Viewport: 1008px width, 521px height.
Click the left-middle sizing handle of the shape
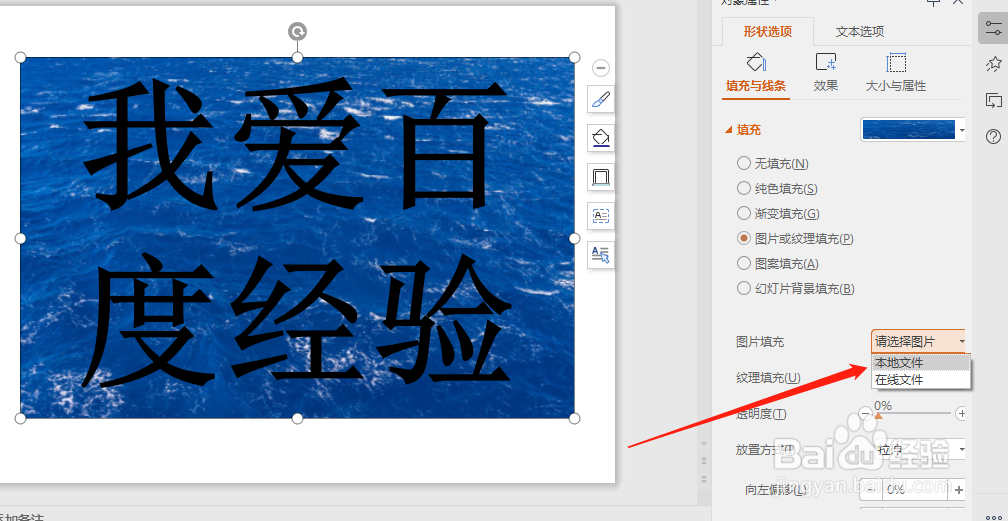[20, 239]
